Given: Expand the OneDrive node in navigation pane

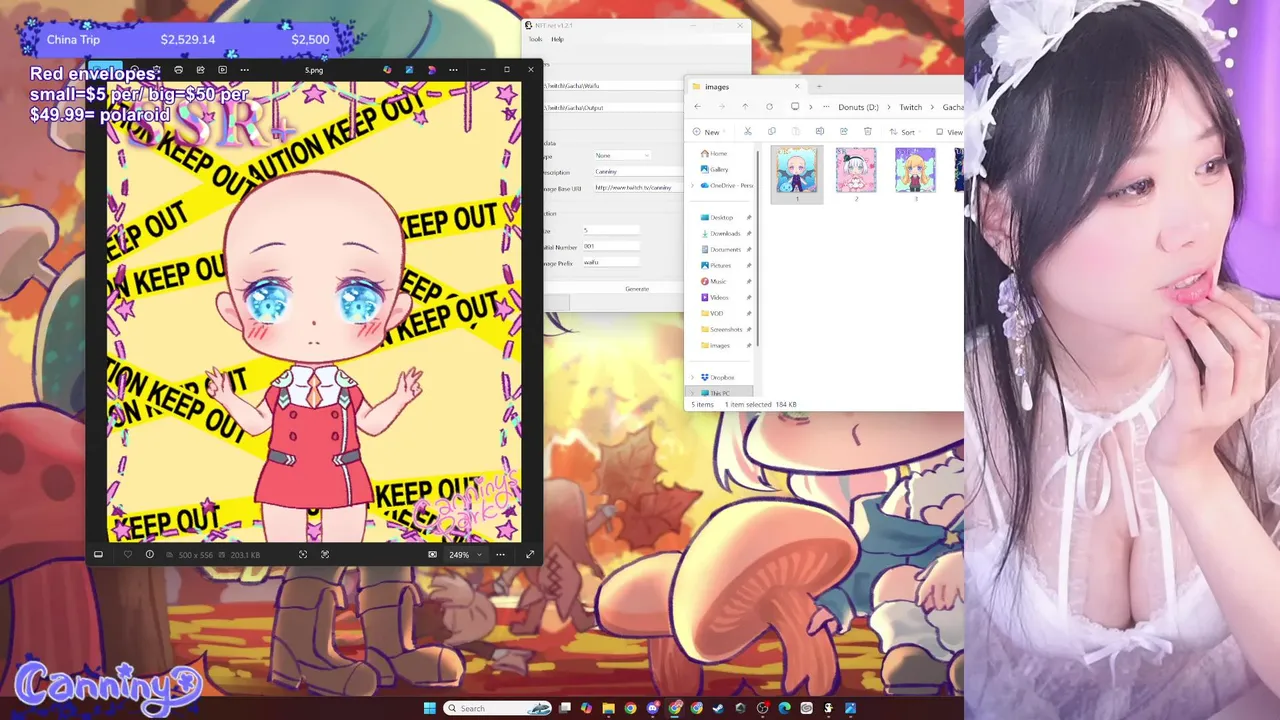Looking at the screenshot, I should [x=692, y=185].
